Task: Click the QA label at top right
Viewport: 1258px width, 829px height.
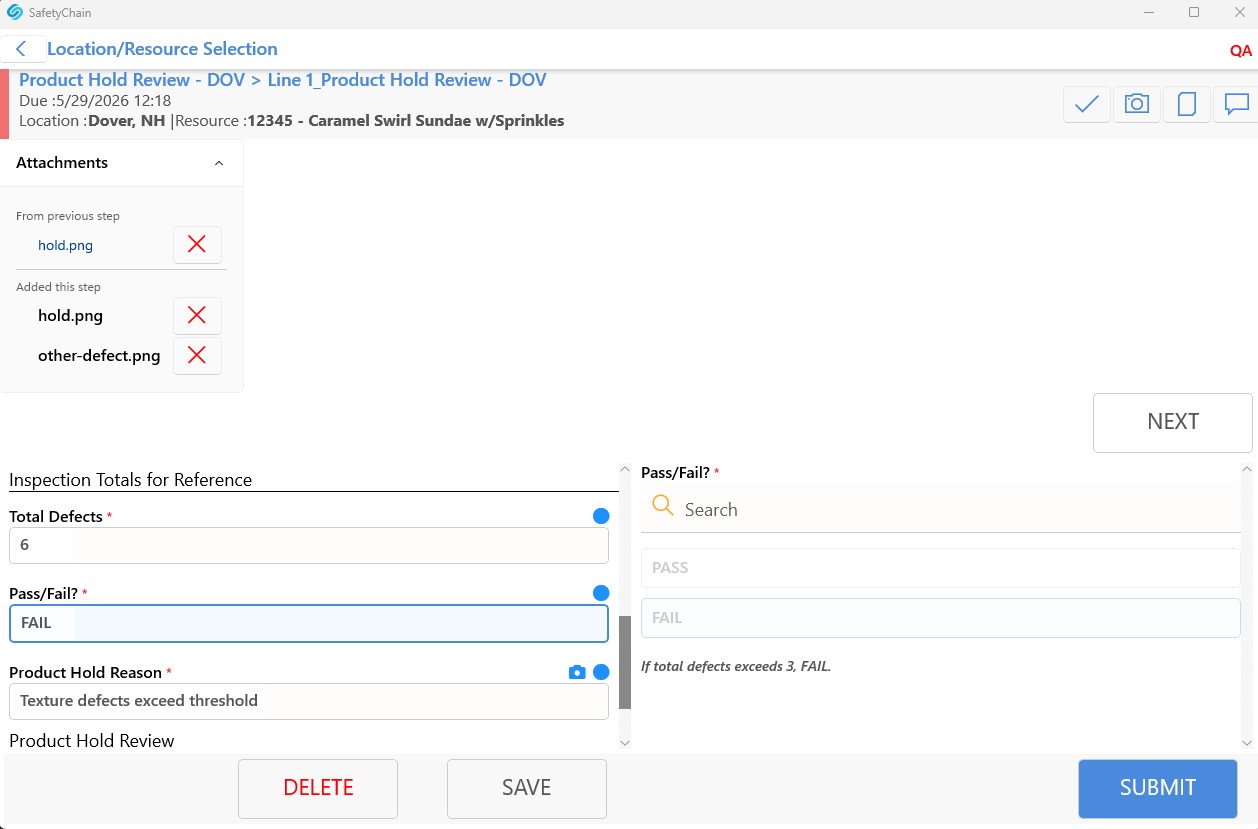Action: [1241, 51]
